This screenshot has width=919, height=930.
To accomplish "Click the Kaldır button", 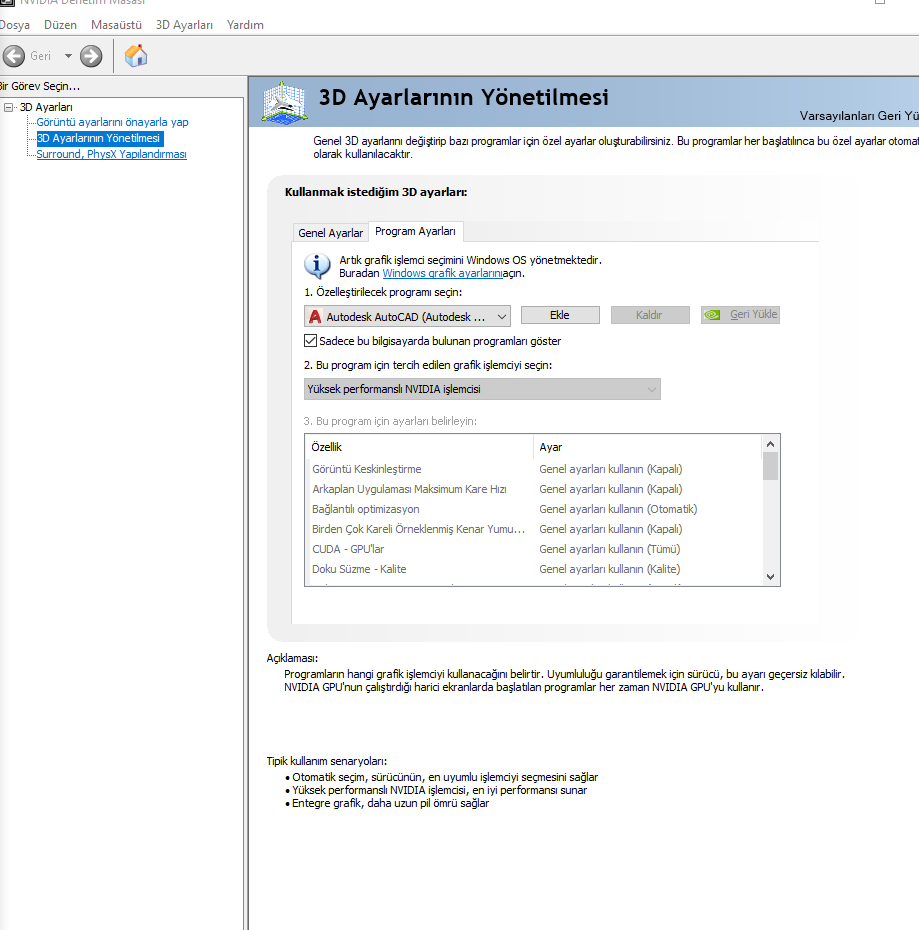I will click(650, 315).
